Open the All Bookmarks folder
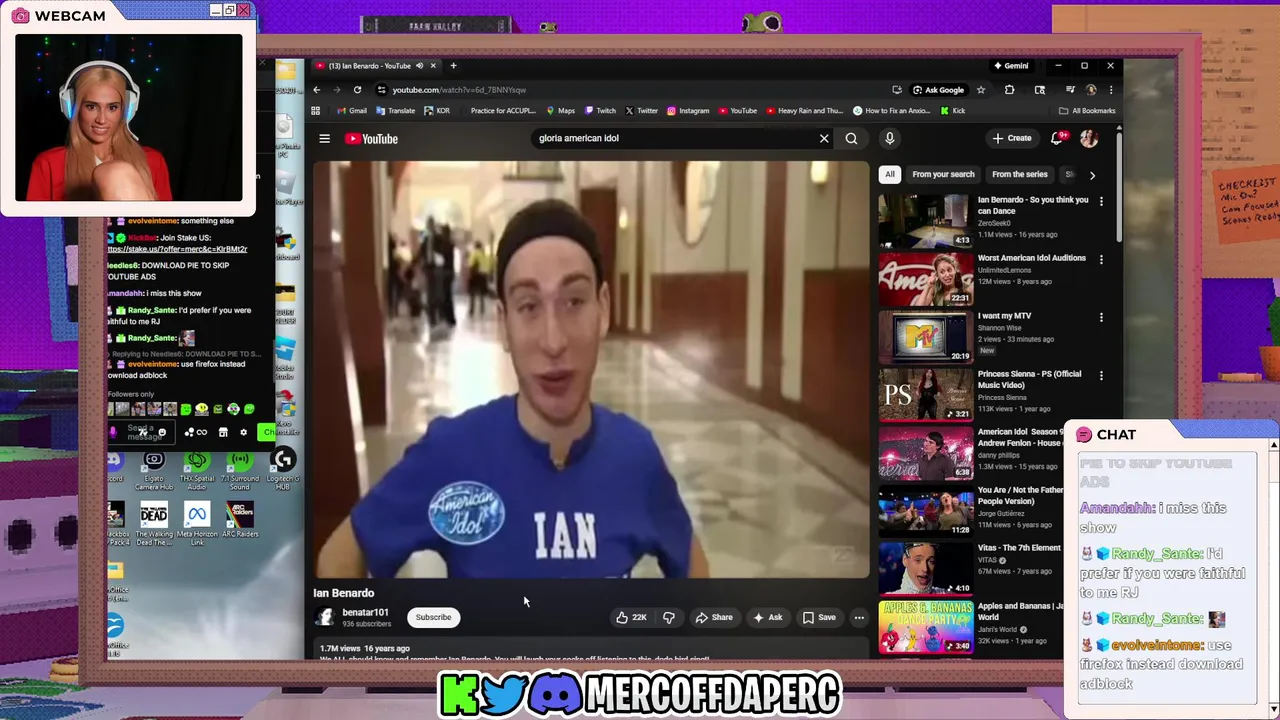The height and width of the screenshot is (720, 1280). pyautogui.click(x=1087, y=111)
